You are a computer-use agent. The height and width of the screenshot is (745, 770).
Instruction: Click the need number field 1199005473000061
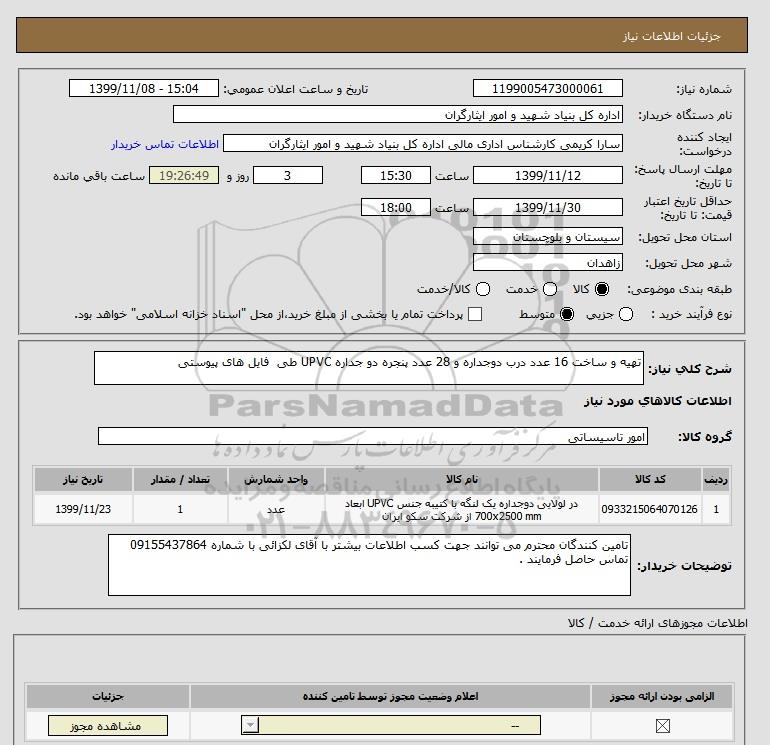tap(548, 88)
